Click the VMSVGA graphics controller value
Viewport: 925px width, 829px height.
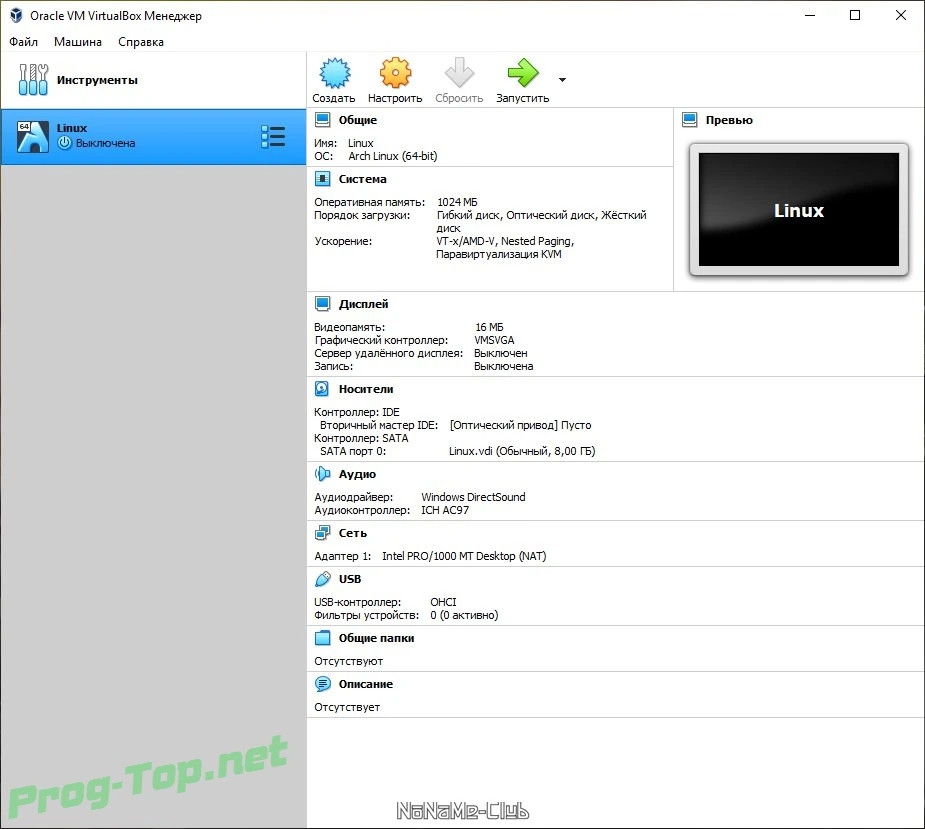coord(494,340)
